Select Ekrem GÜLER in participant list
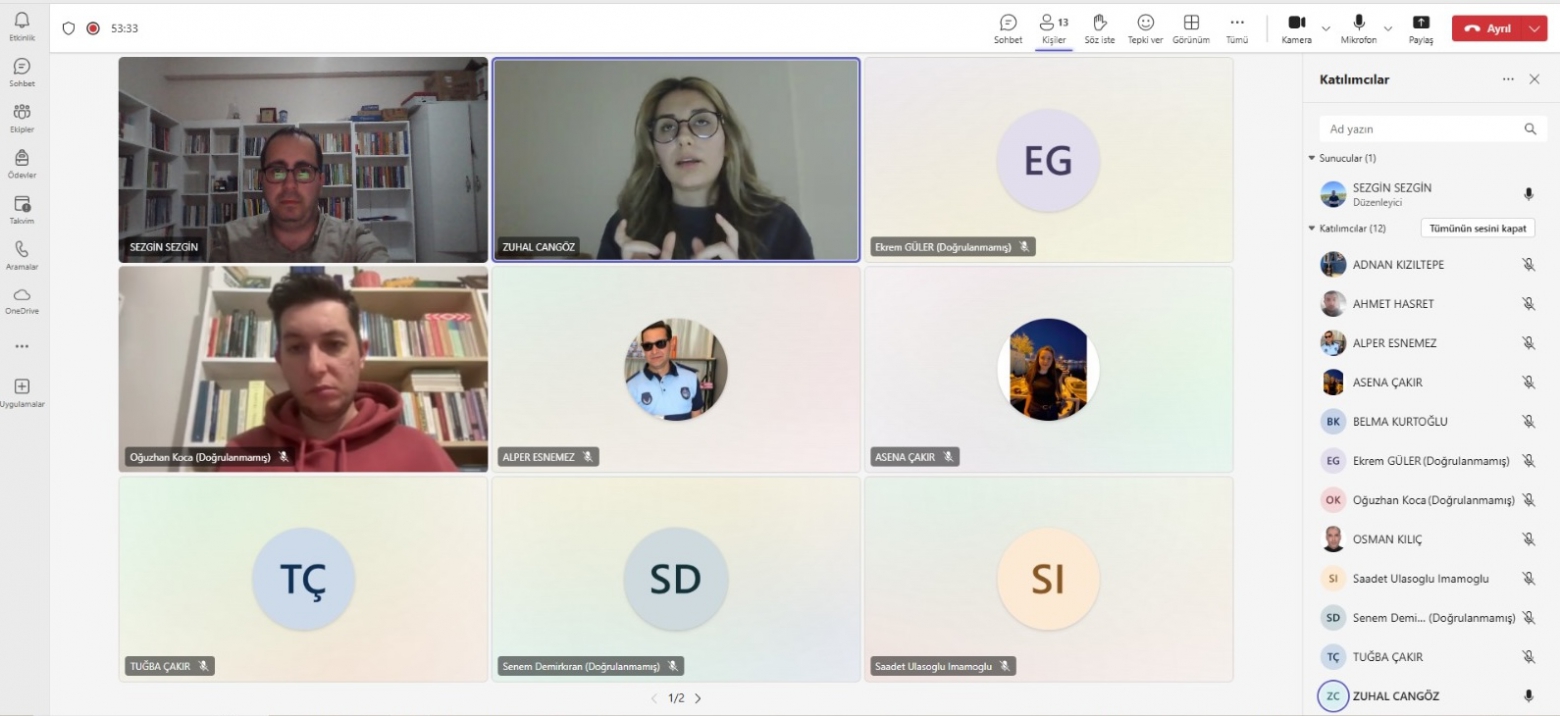 (x=1428, y=461)
